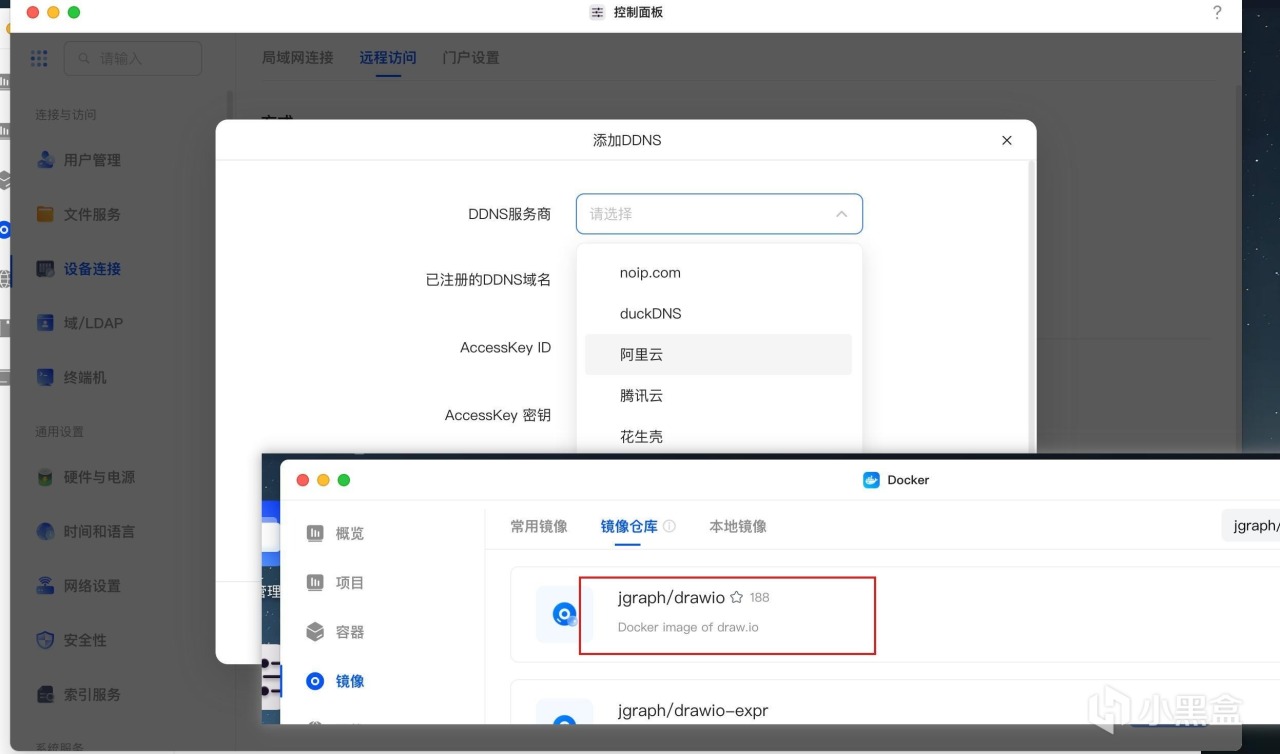Screen dimensions: 1280x754
Task: Open 网络设置 in the sidebar
Action: click(92, 586)
